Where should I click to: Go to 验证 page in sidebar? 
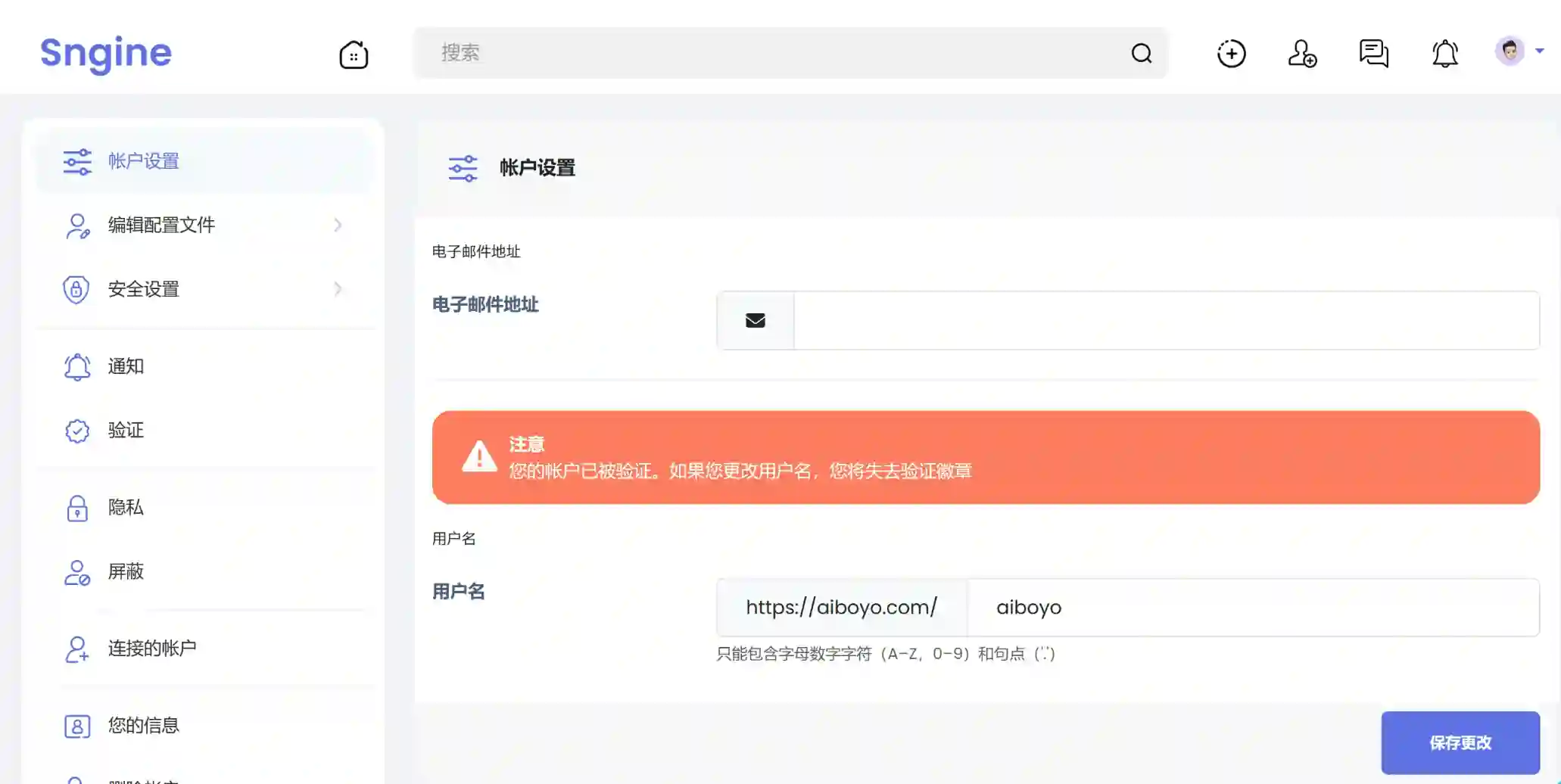[126, 431]
